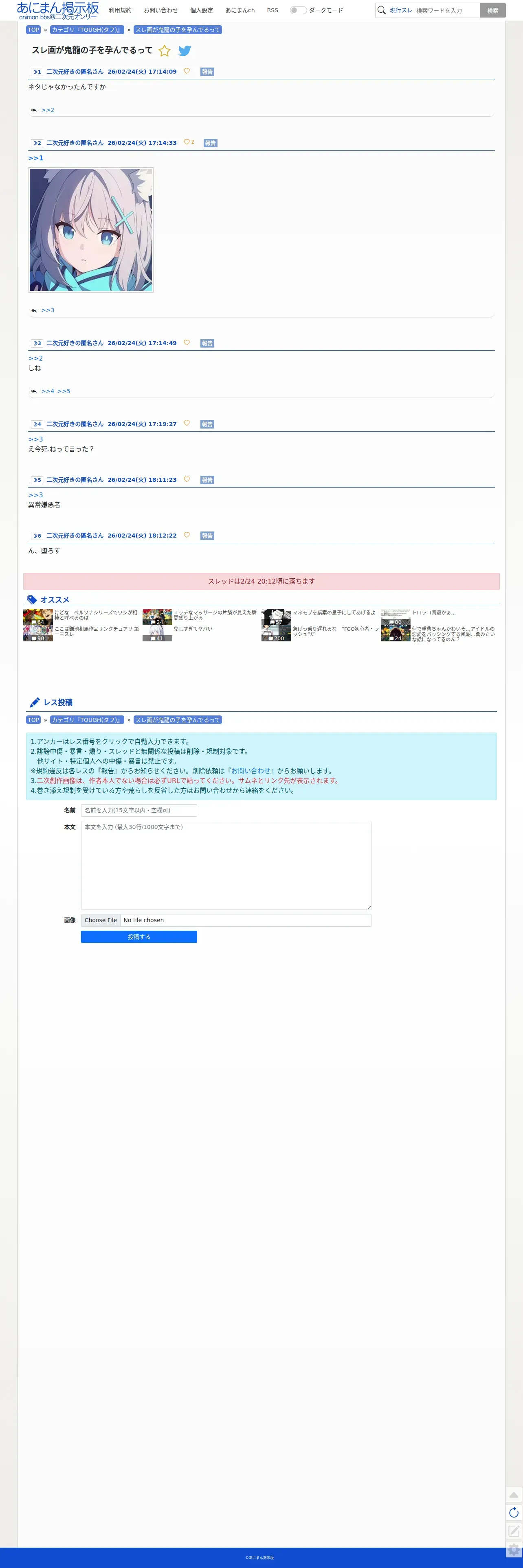The width and height of the screenshot is (523, 1568).
Task: Open floating settings gear icon
Action: (514, 1550)
